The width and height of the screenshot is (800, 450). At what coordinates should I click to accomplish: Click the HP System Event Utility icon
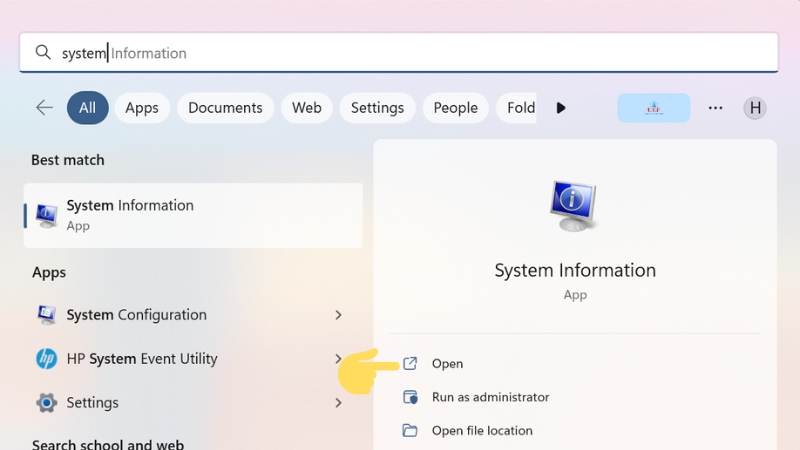(46, 359)
